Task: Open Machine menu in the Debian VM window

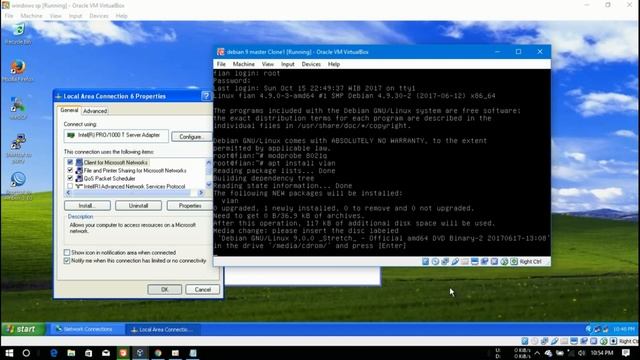Action: [x=244, y=64]
